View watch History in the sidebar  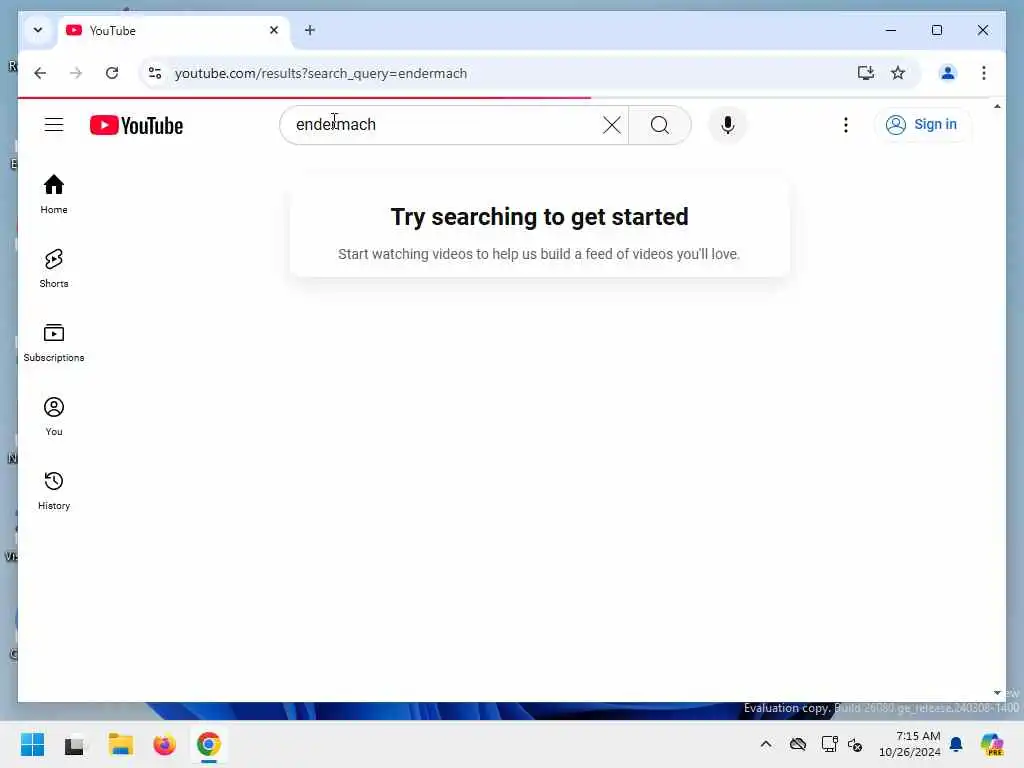coord(54,490)
